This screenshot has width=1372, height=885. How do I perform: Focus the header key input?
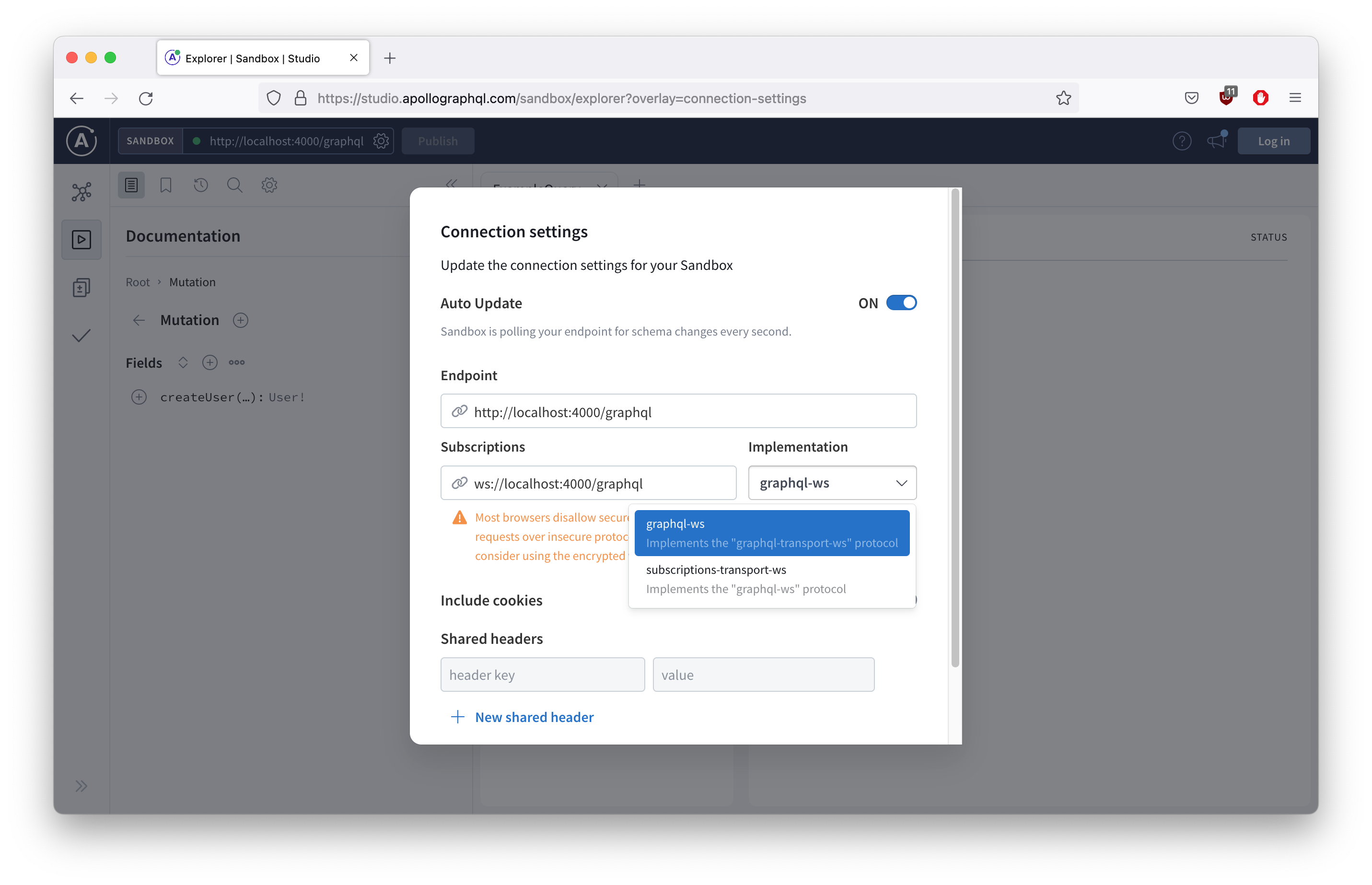542,675
